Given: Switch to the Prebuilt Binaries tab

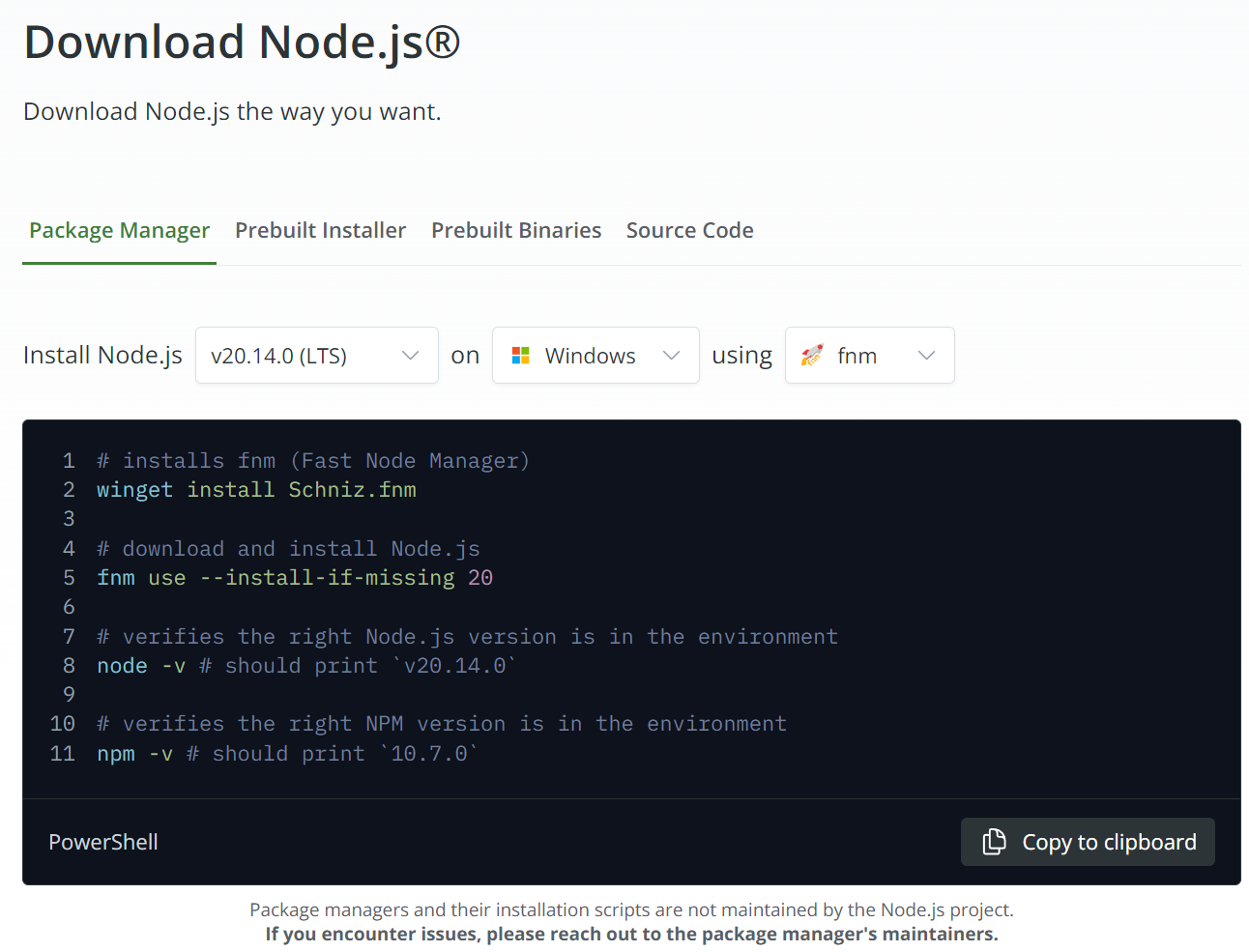Looking at the screenshot, I should (x=516, y=230).
